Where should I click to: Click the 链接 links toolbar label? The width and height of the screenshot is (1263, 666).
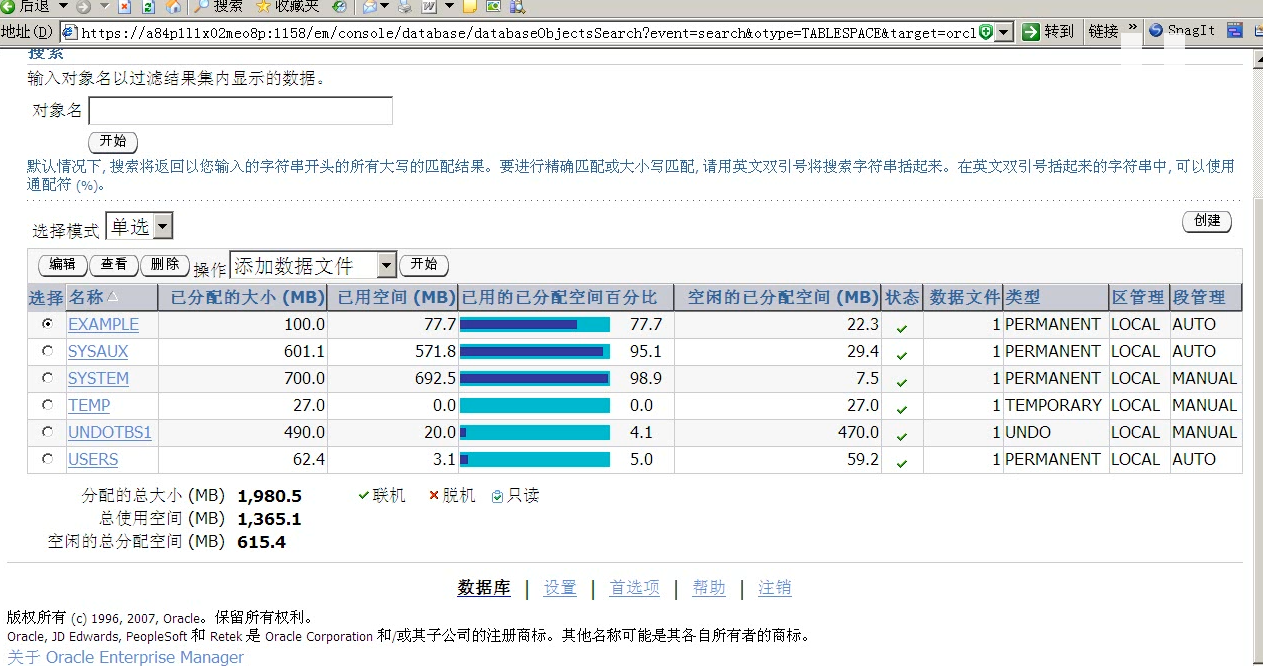[x=1103, y=31]
